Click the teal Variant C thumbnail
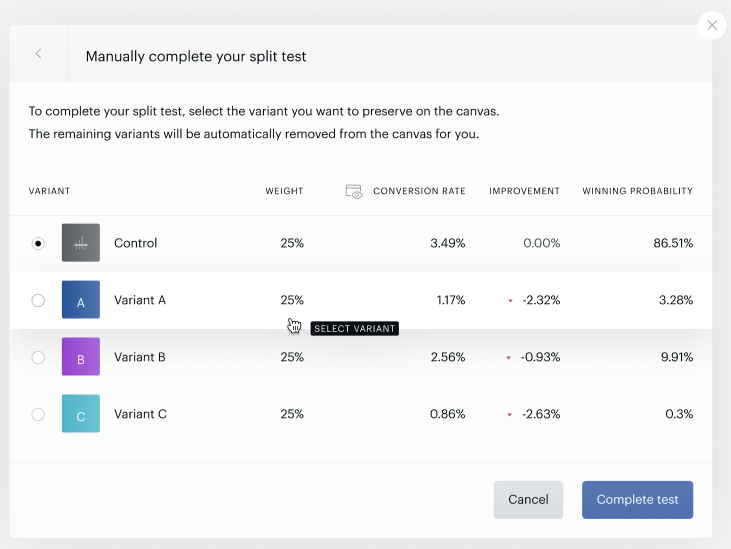The height and width of the screenshot is (549, 731). point(81,413)
